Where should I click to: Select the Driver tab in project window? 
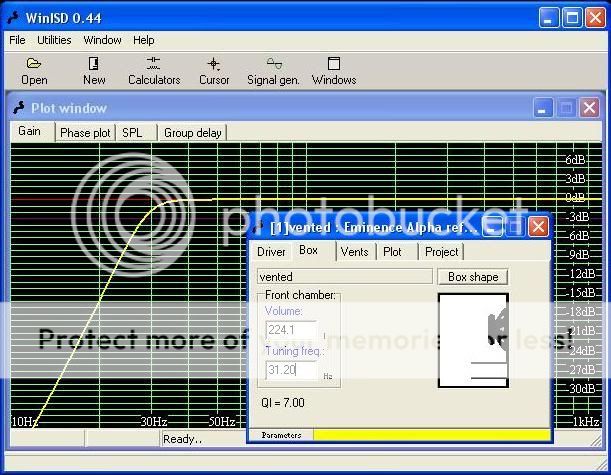click(x=271, y=252)
